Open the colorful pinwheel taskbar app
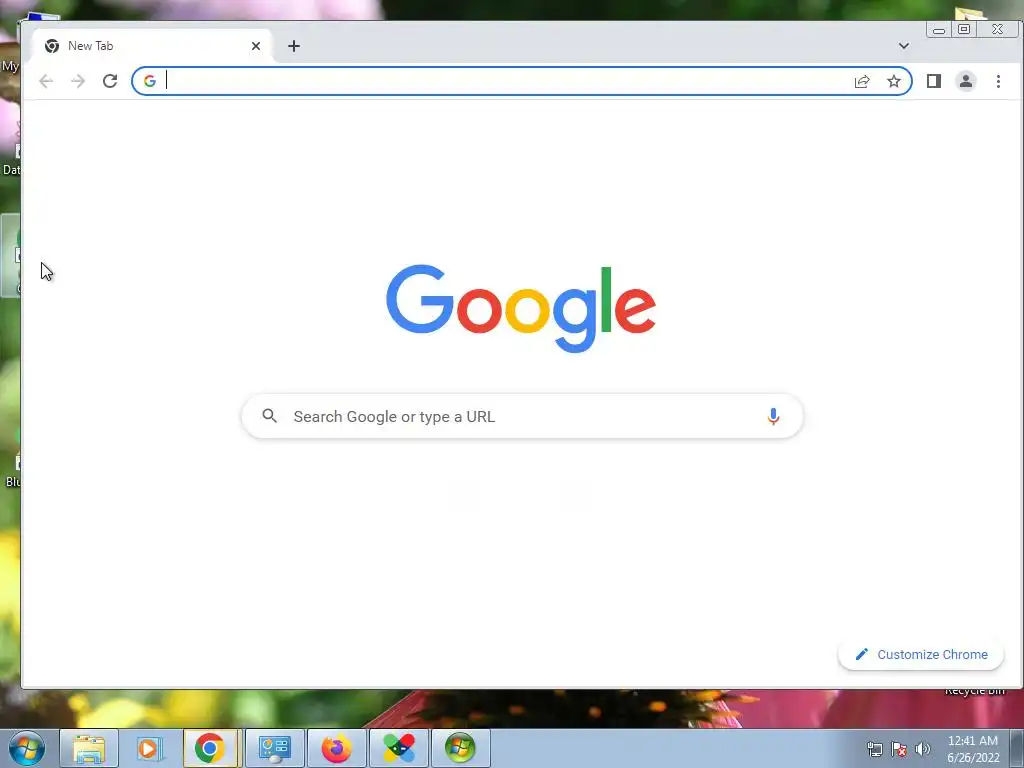The height and width of the screenshot is (768, 1024). [x=398, y=748]
